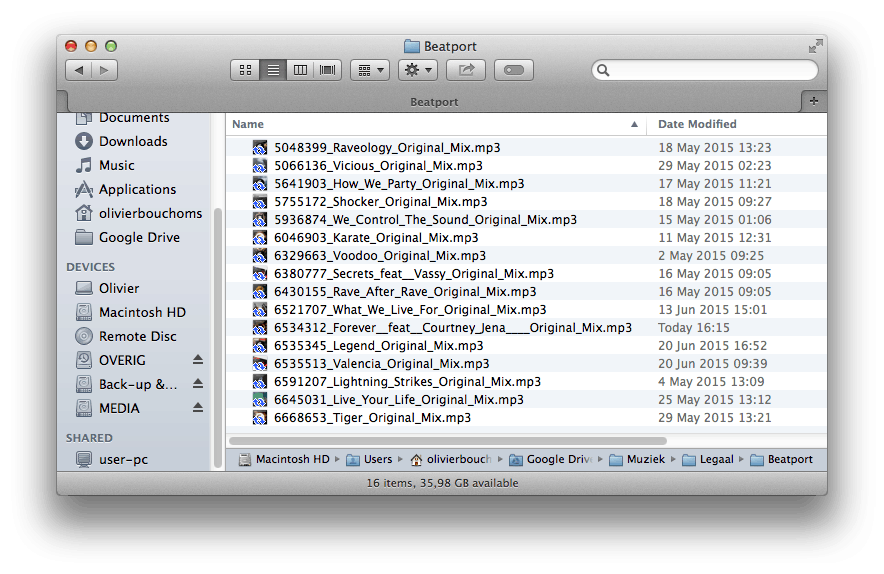The height and width of the screenshot is (574, 884).
Task: Toggle sort direction arrow in Name column
Action: click(634, 125)
